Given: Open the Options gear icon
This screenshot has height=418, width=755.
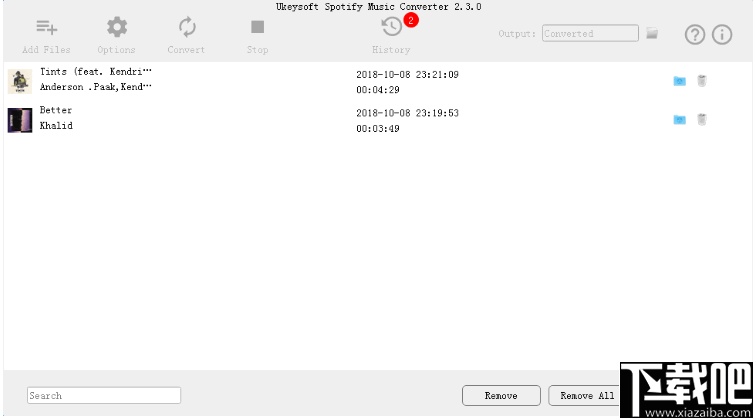Looking at the screenshot, I should point(117,27).
